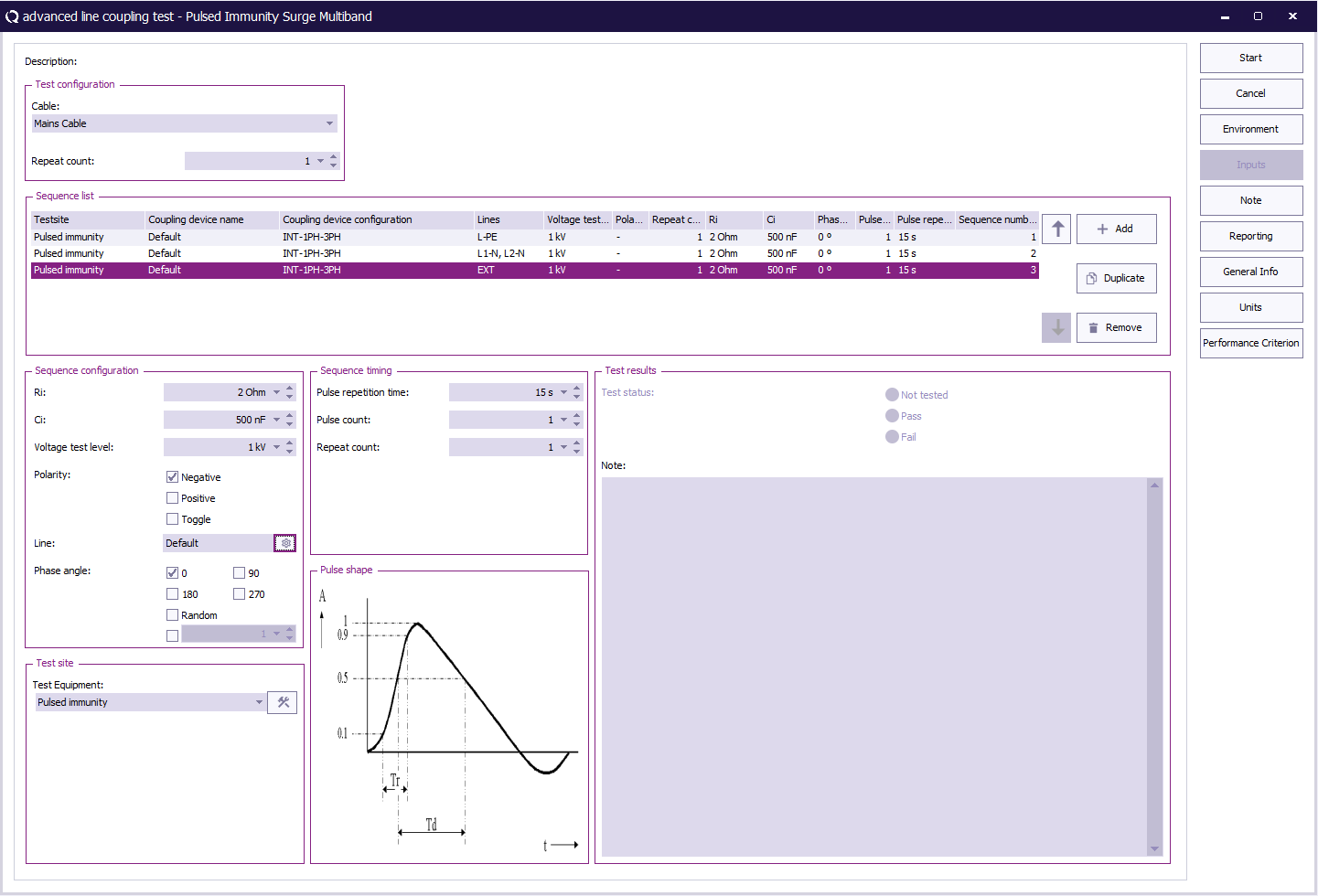
Task: Select the Pass test status radio
Action: [892, 416]
